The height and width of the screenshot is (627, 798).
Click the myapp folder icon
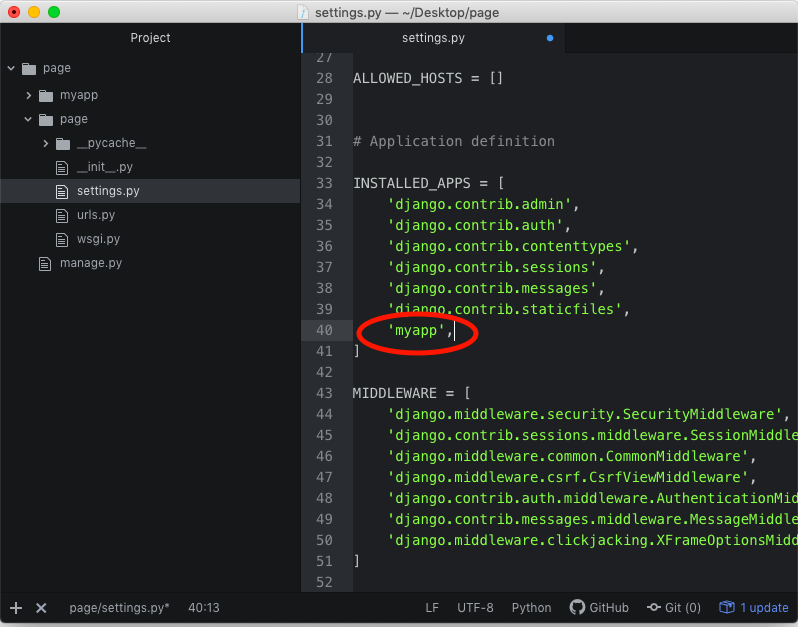pos(46,95)
